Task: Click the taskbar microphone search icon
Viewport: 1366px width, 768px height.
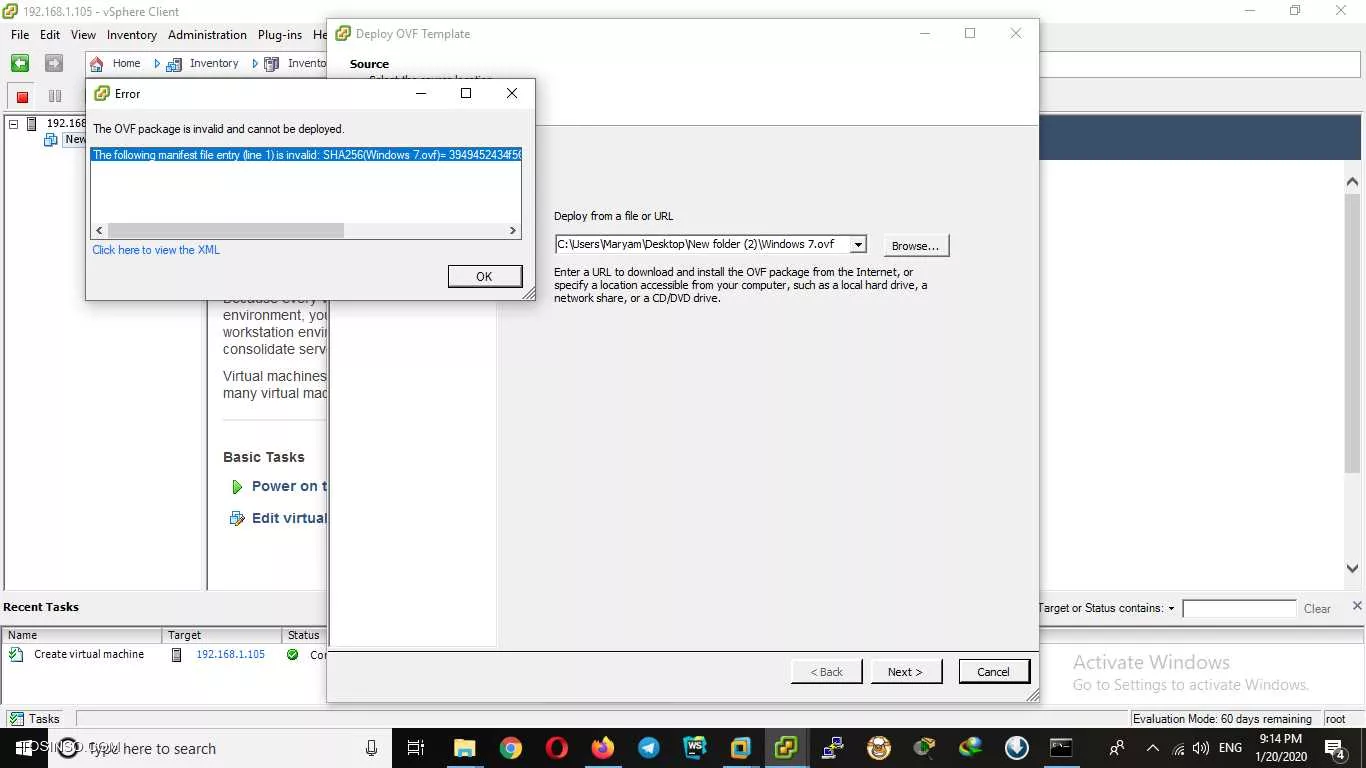Action: pos(372,748)
